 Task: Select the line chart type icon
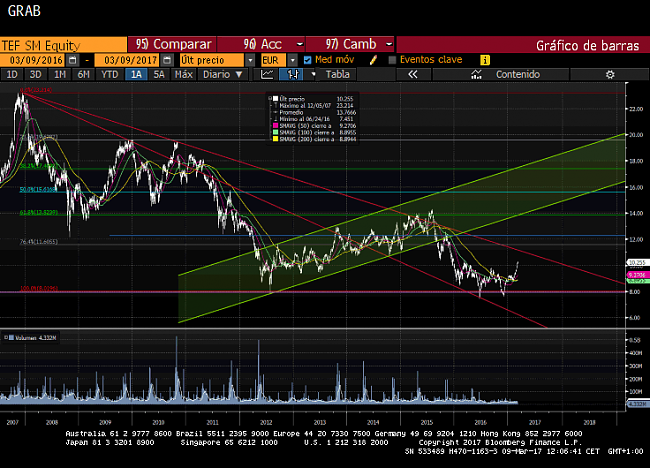pyautogui.click(x=267, y=75)
